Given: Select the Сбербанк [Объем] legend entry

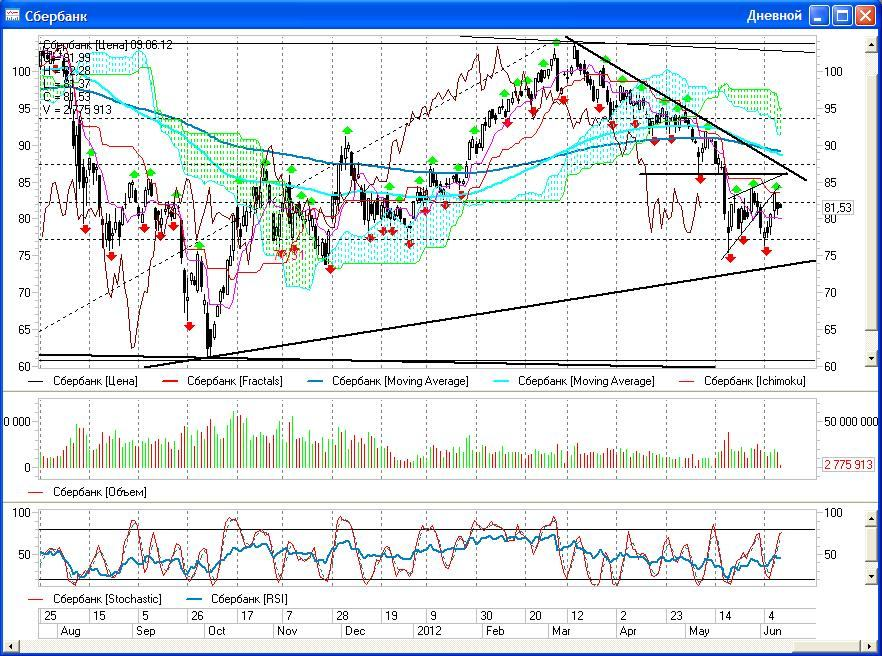Looking at the screenshot, I should coord(100,492).
